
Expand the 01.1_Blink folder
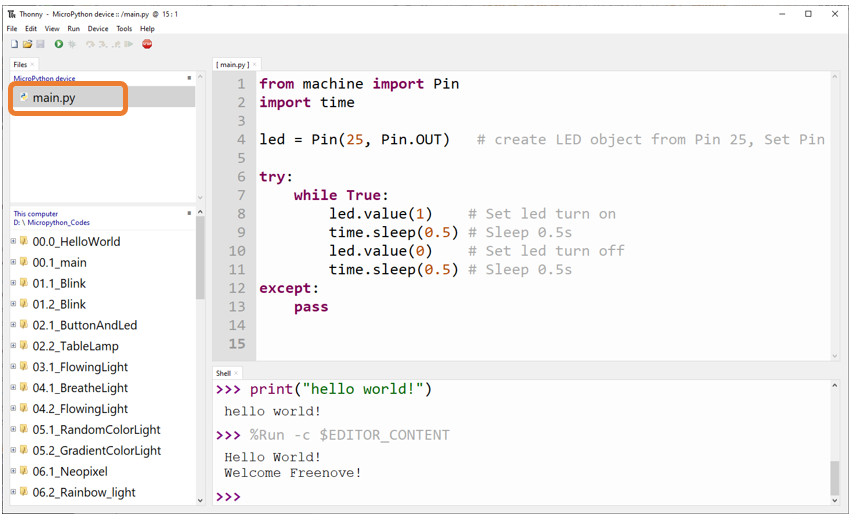(14, 282)
